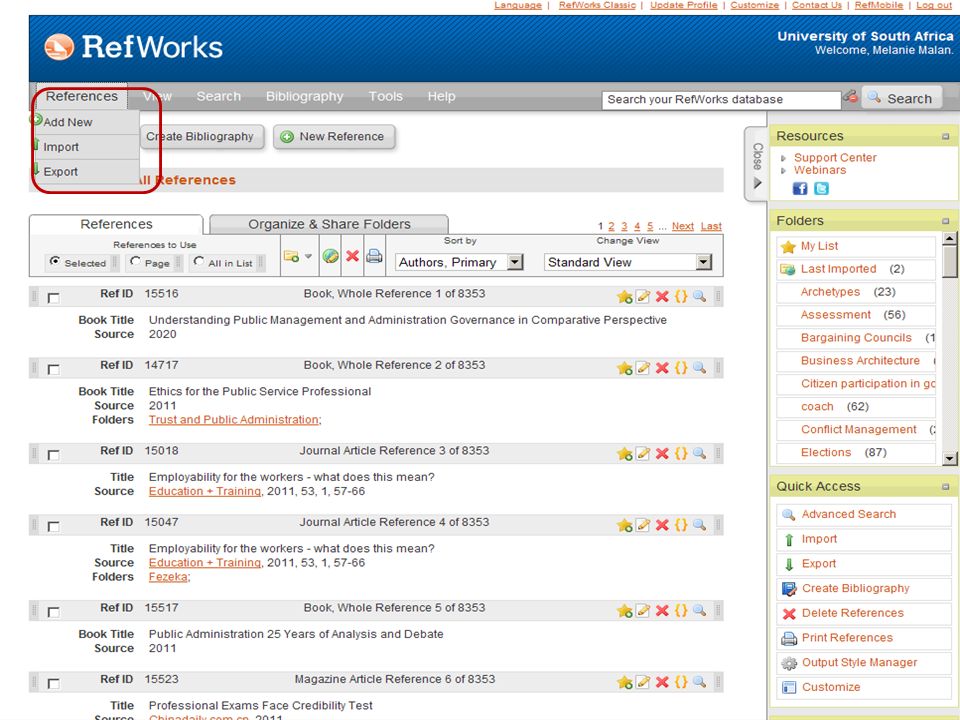Image resolution: width=960 pixels, height=720 pixels.
Task: Click the New Reference button
Action: tap(334, 137)
